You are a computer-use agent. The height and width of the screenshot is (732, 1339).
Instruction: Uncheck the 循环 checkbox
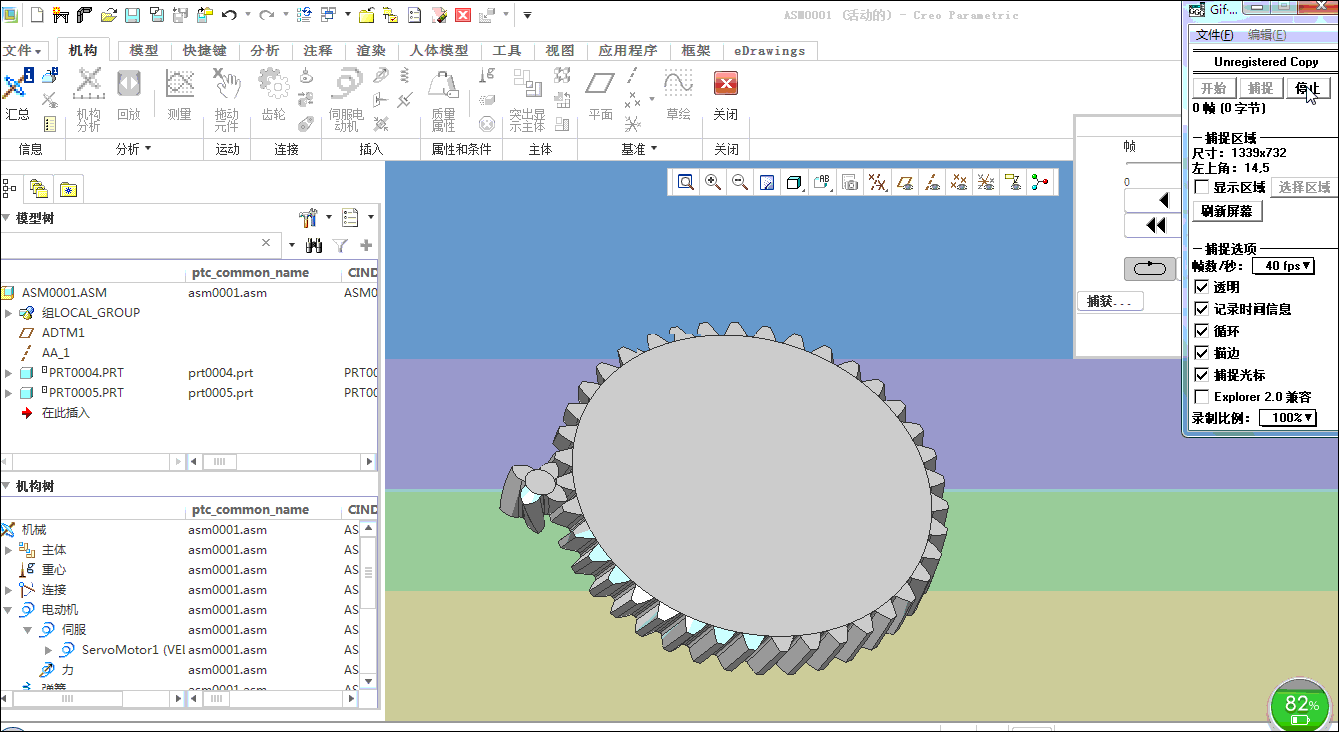coord(1202,331)
